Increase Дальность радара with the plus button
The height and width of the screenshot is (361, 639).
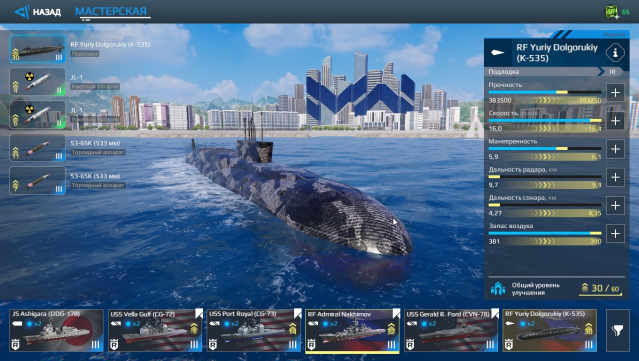pos(615,177)
